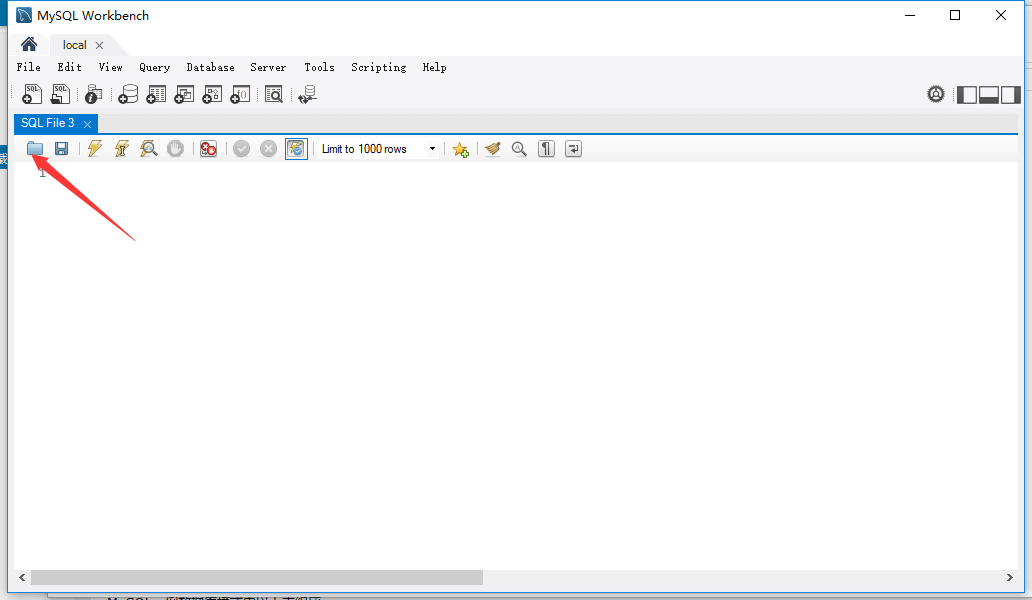1032x600 pixels.
Task: Stop the query being executed
Action: (175, 149)
